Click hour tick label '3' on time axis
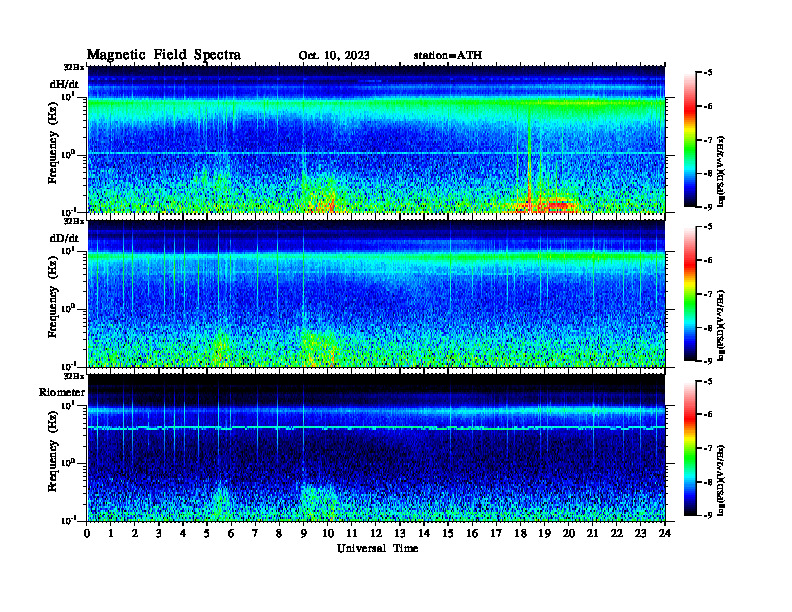This screenshot has height=612, width=792. click(159, 533)
